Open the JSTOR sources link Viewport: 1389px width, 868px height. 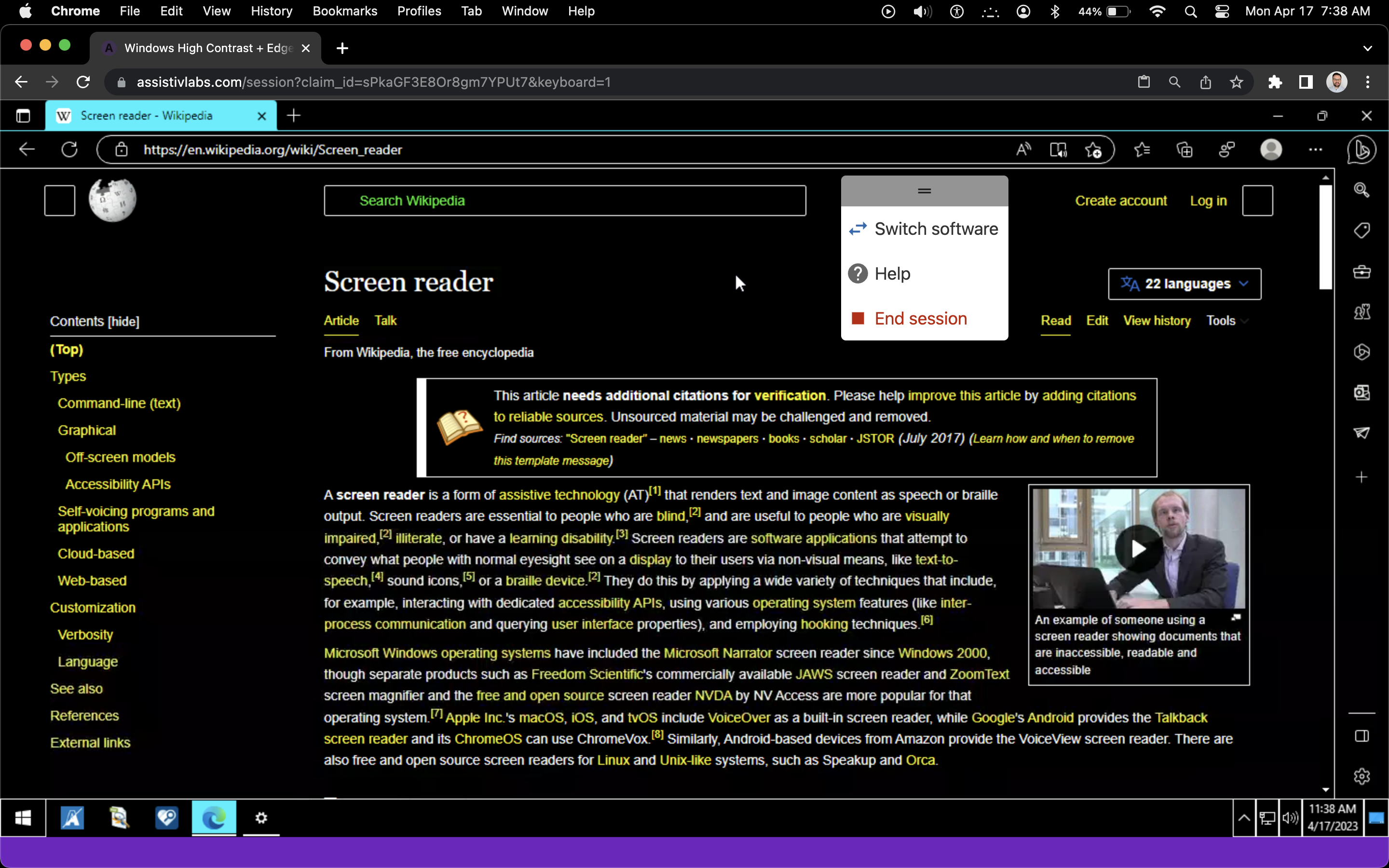pos(875,439)
